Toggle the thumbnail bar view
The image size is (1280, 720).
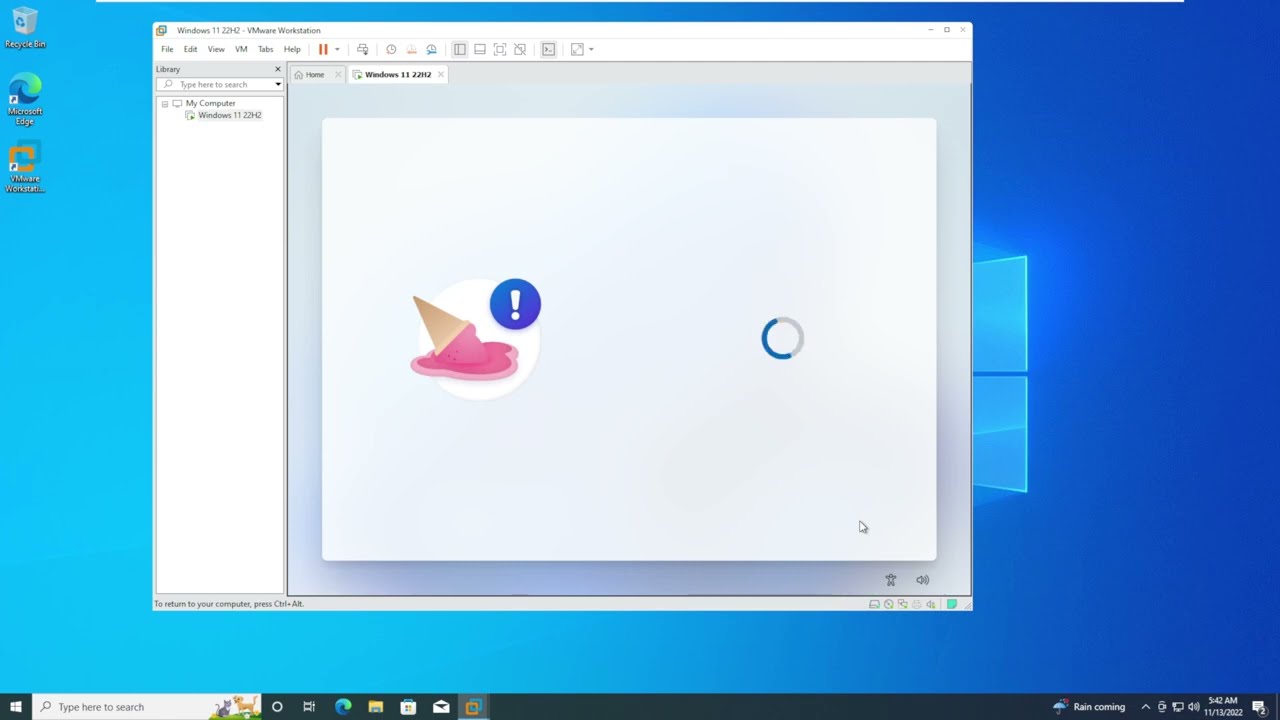pyautogui.click(x=480, y=49)
